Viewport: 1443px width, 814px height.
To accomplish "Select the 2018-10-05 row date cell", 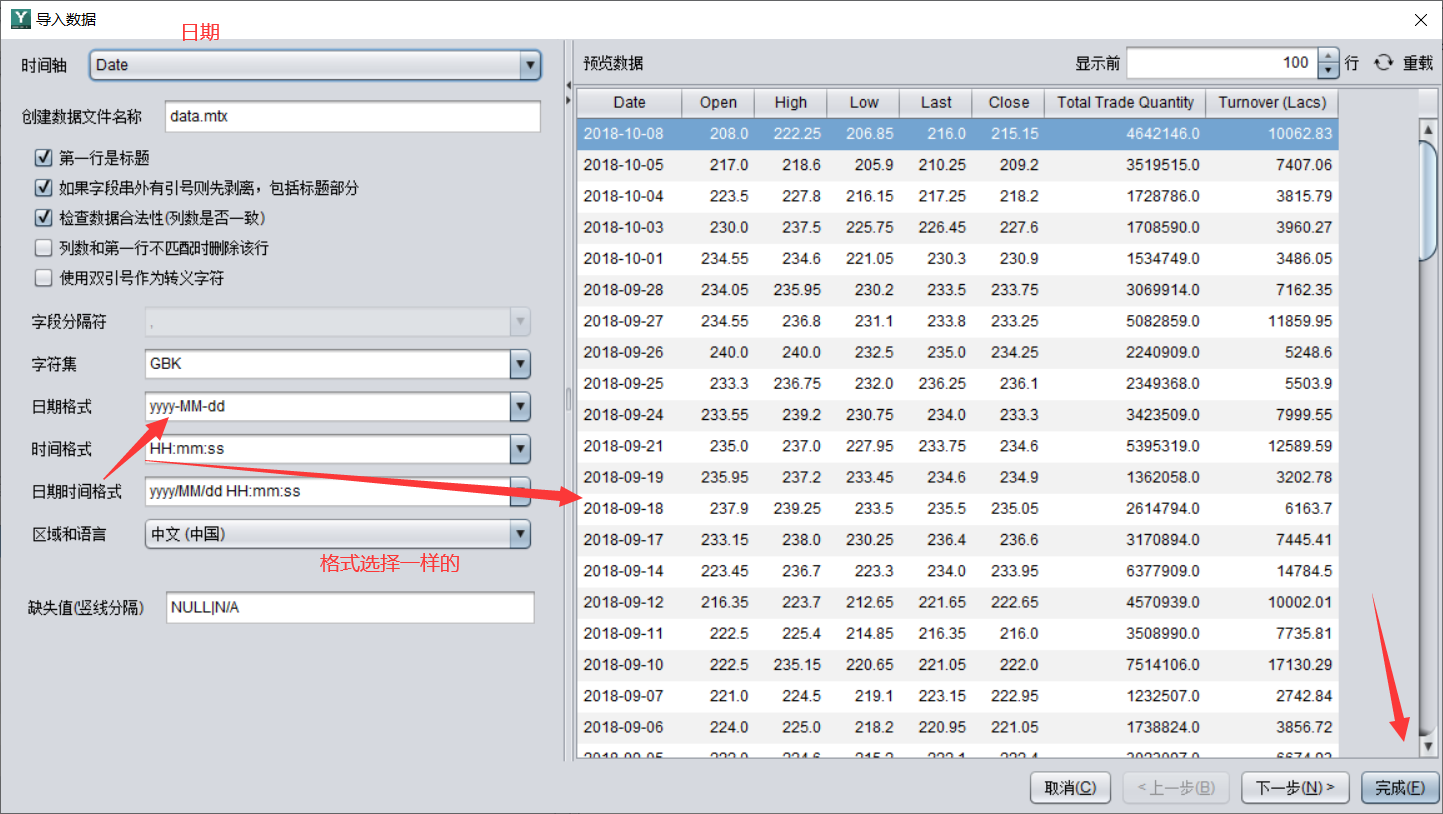I will click(x=629, y=164).
